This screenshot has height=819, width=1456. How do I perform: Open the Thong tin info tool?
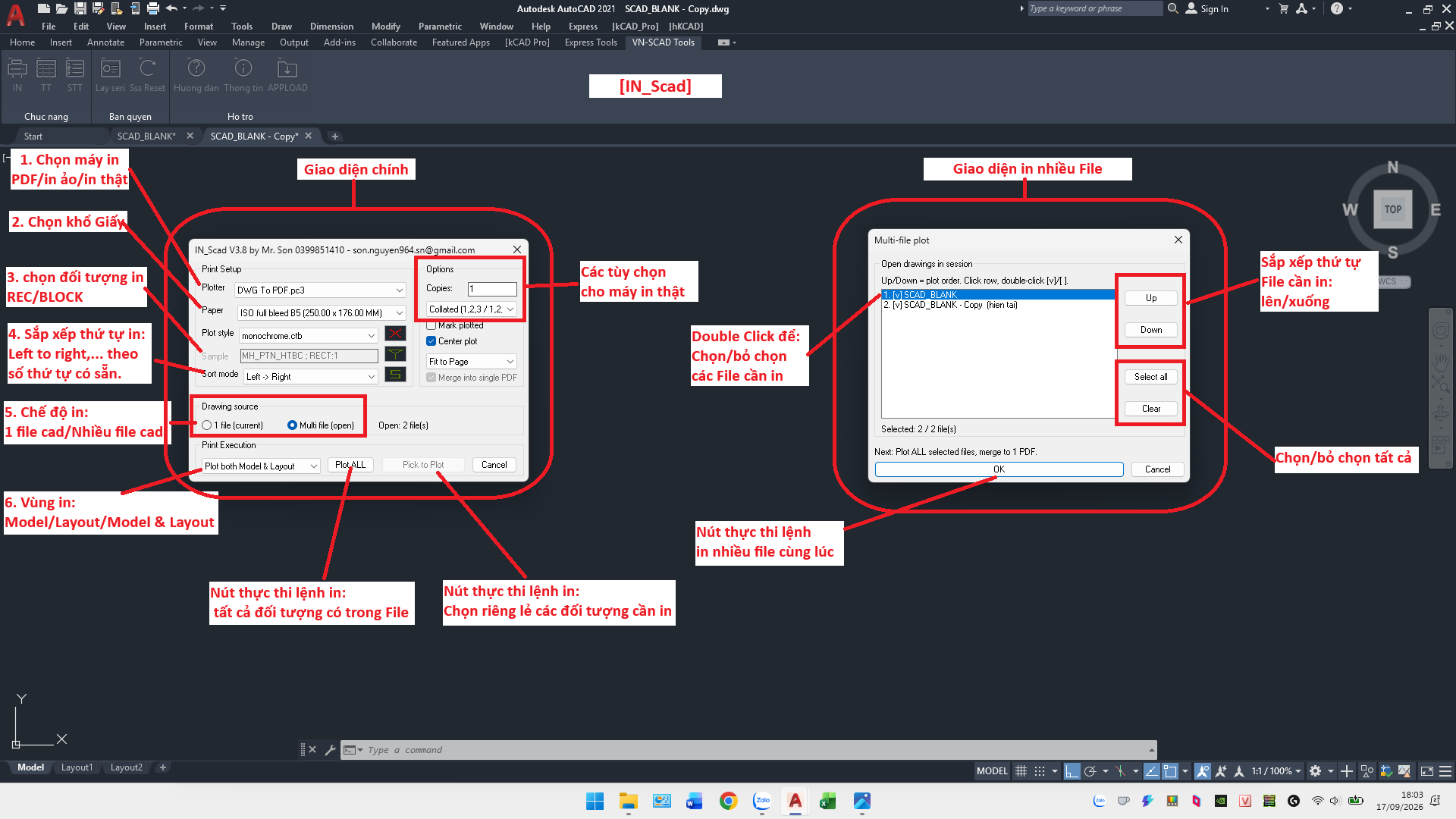(x=243, y=75)
